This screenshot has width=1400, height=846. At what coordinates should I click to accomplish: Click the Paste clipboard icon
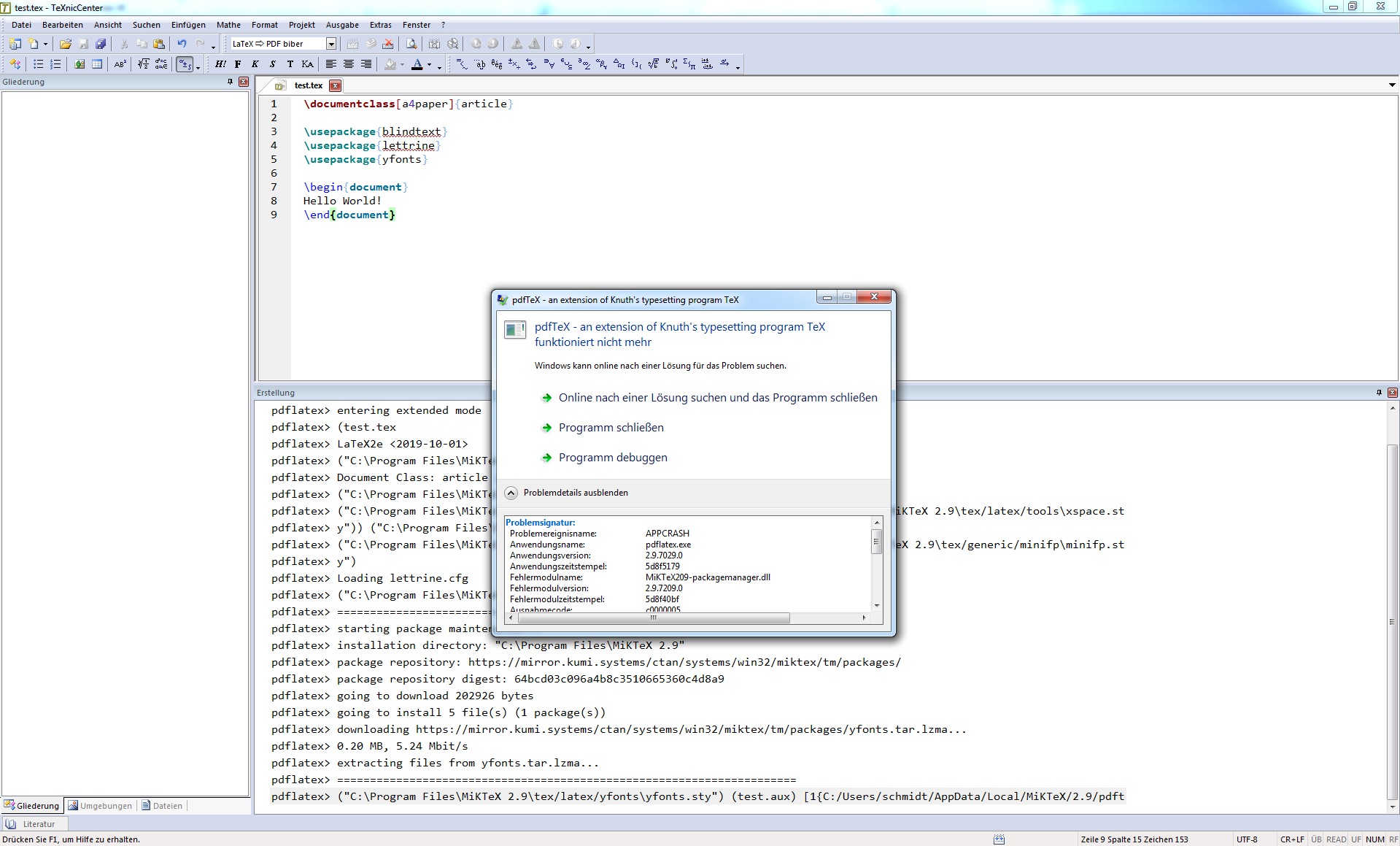click(x=159, y=44)
